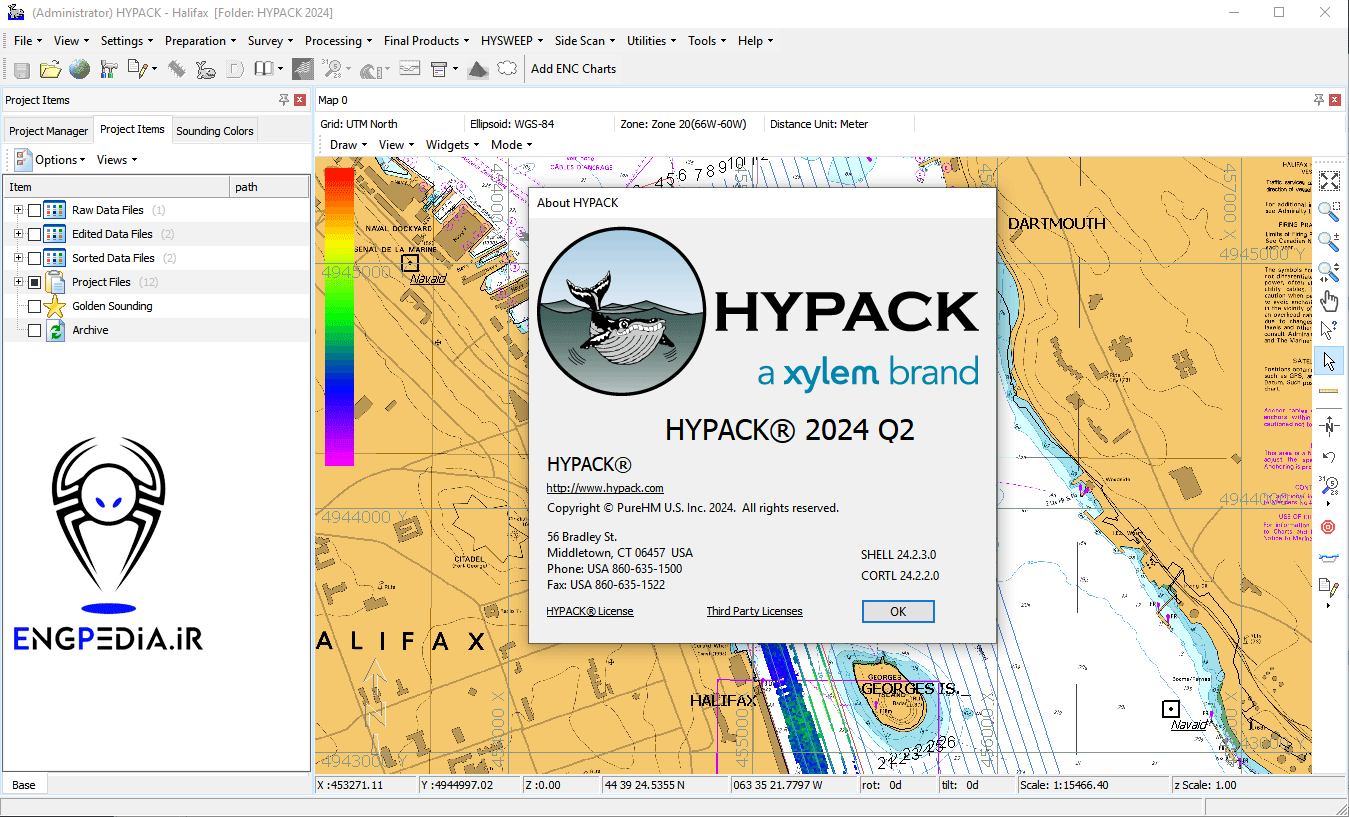Toggle the Raw Data Files checkbox
Viewport: 1349px width, 817px height.
(x=35, y=211)
